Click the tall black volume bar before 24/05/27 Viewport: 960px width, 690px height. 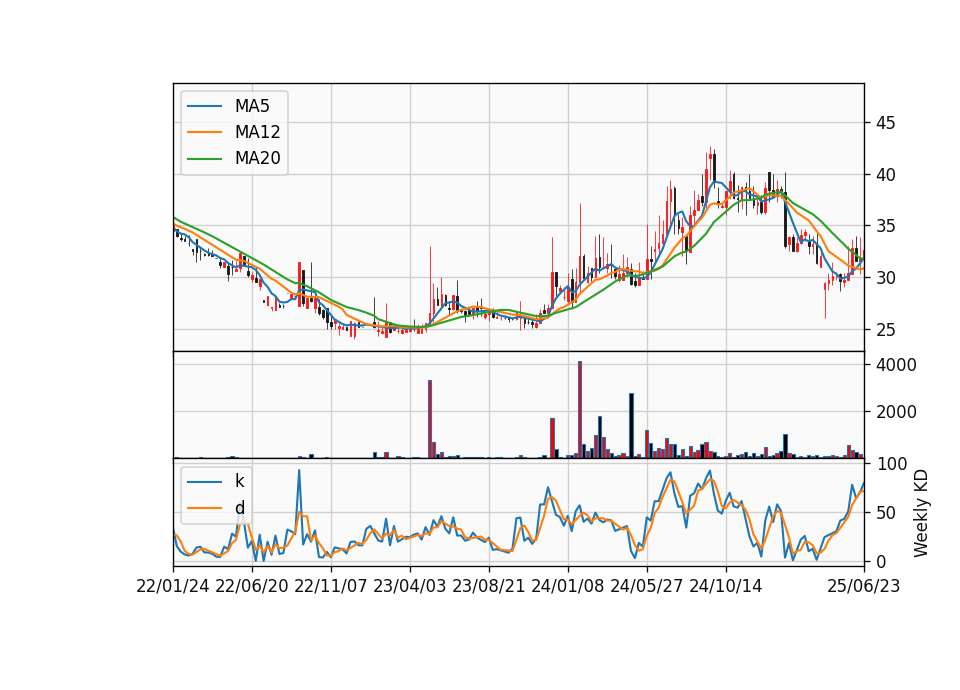631,426
